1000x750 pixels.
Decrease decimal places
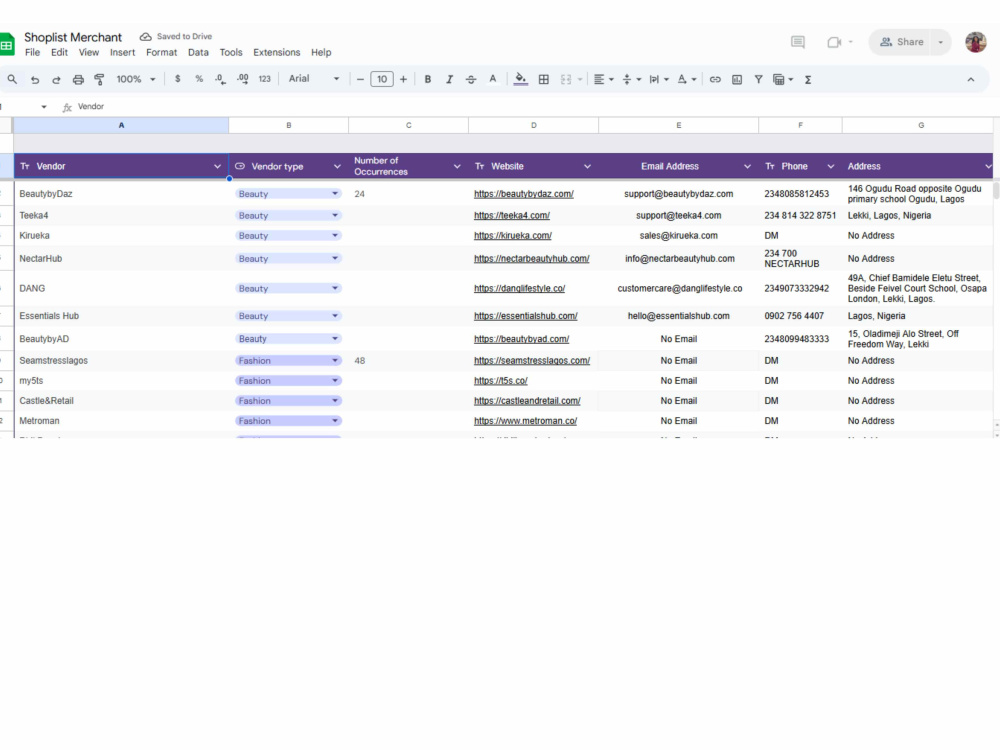pos(220,79)
